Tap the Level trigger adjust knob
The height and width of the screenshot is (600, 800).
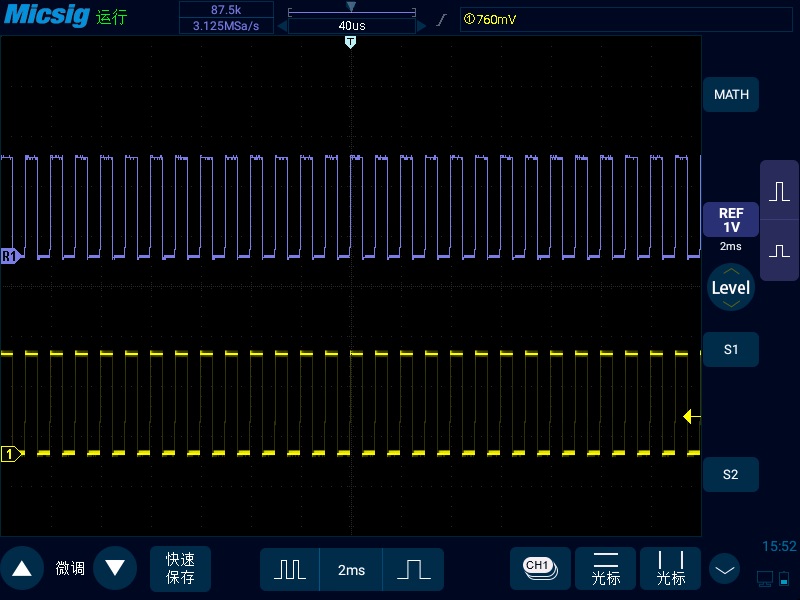click(731, 288)
